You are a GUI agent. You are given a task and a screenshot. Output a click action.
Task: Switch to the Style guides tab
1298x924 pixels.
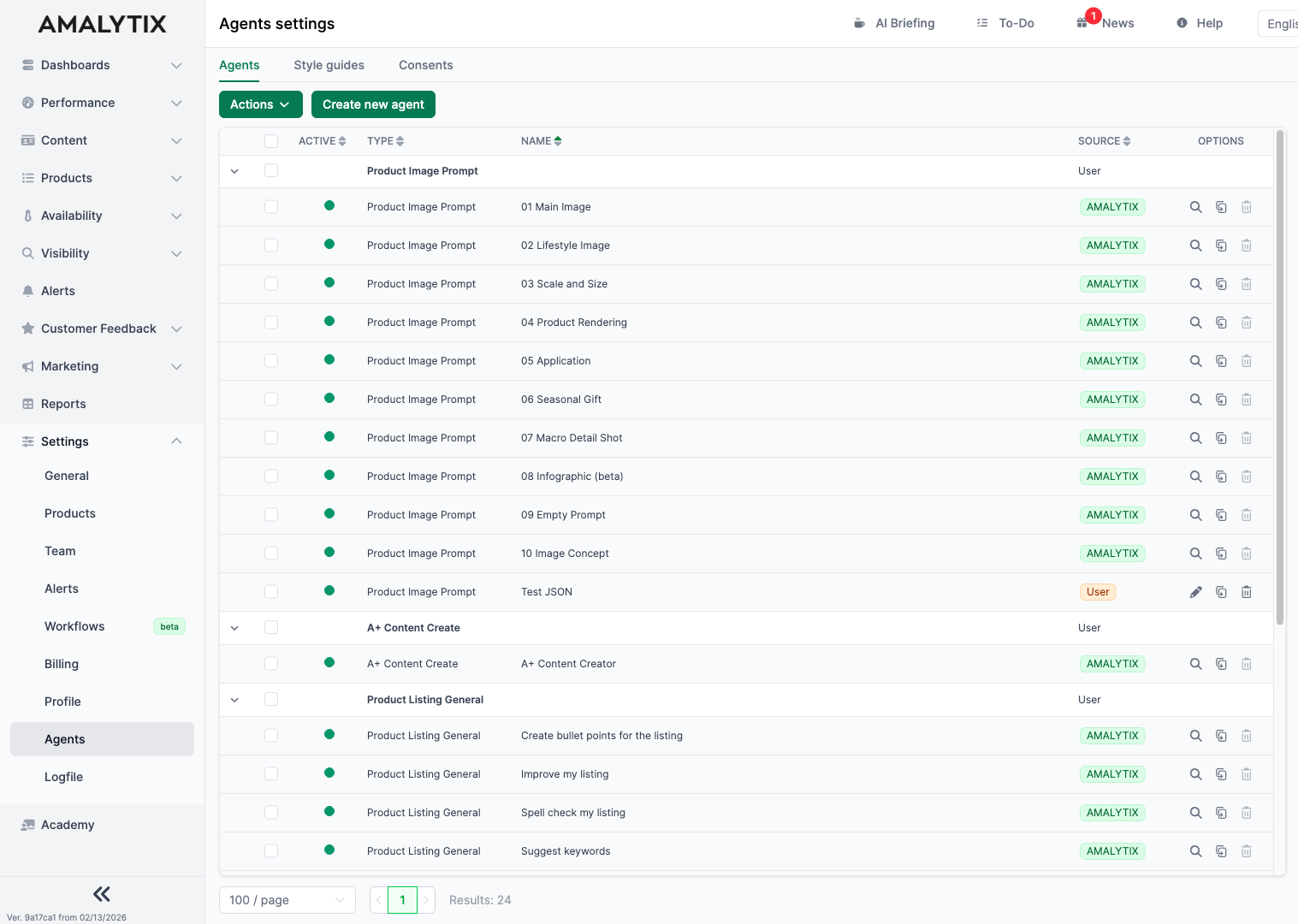(329, 65)
